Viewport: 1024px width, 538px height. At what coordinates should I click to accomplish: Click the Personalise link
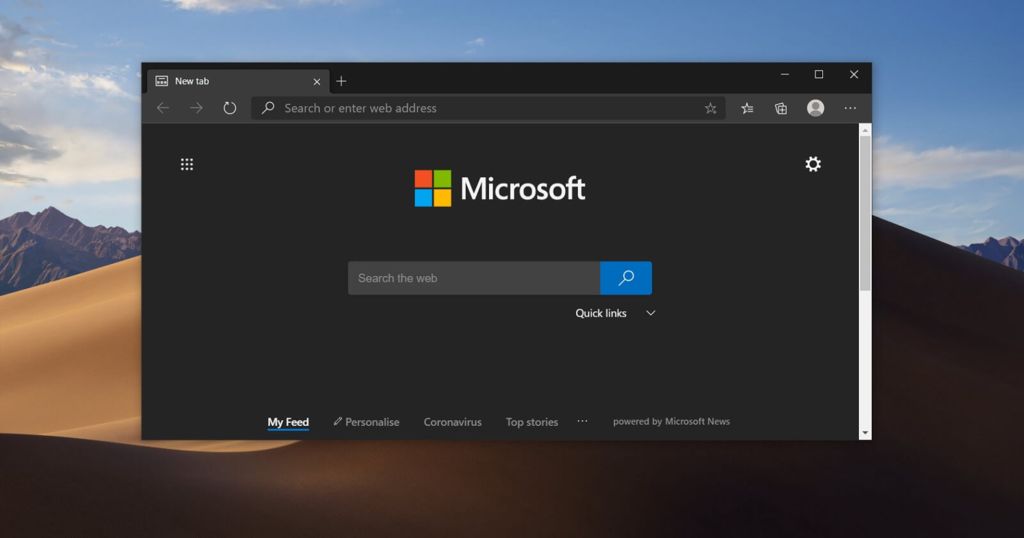pos(366,422)
